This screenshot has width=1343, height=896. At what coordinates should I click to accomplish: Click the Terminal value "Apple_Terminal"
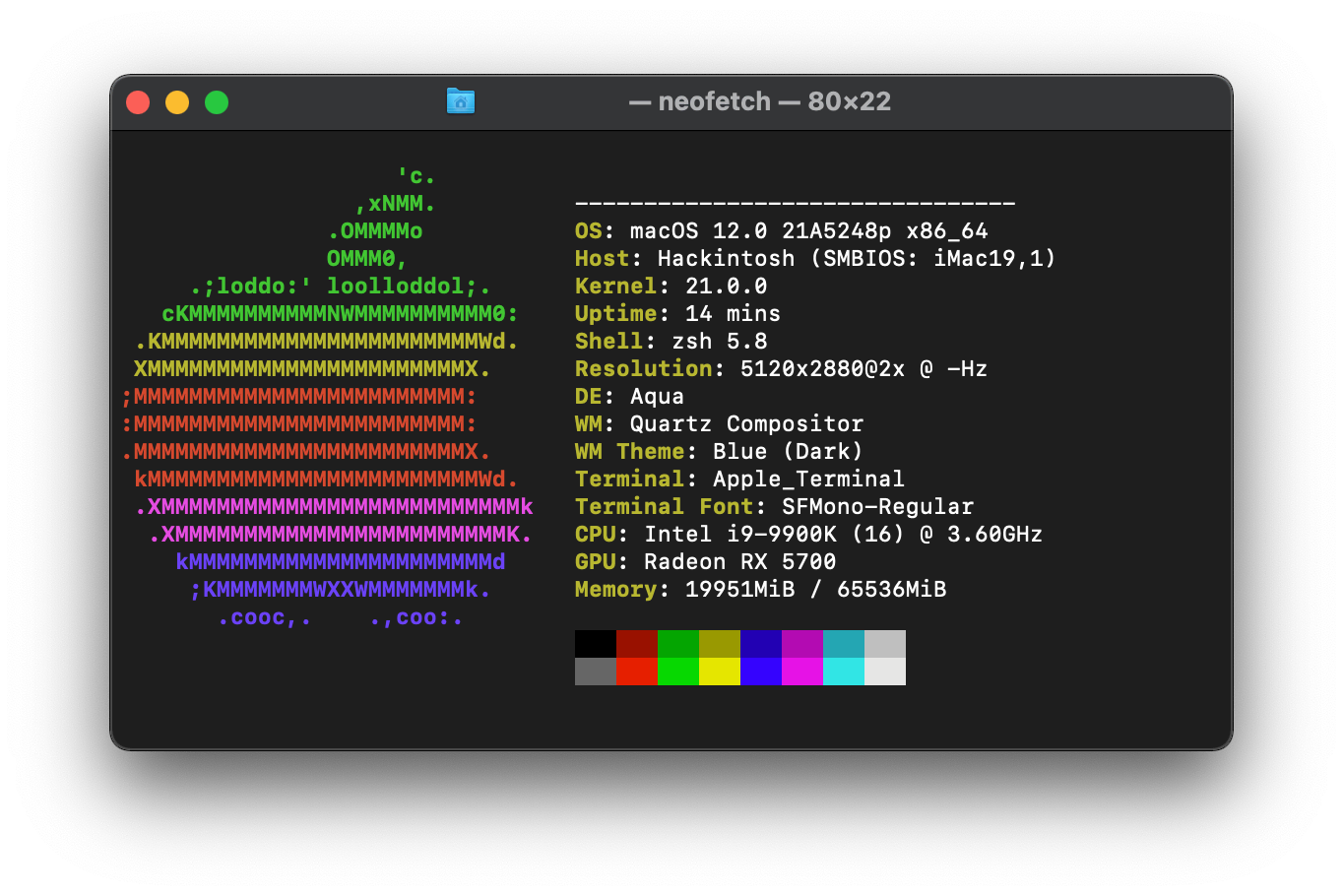[808, 480]
